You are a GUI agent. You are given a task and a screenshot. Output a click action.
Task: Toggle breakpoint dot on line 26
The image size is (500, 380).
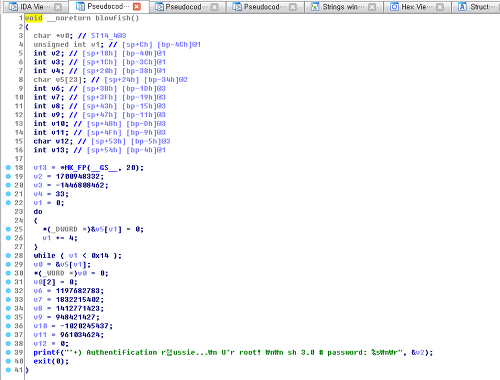click(x=8, y=238)
